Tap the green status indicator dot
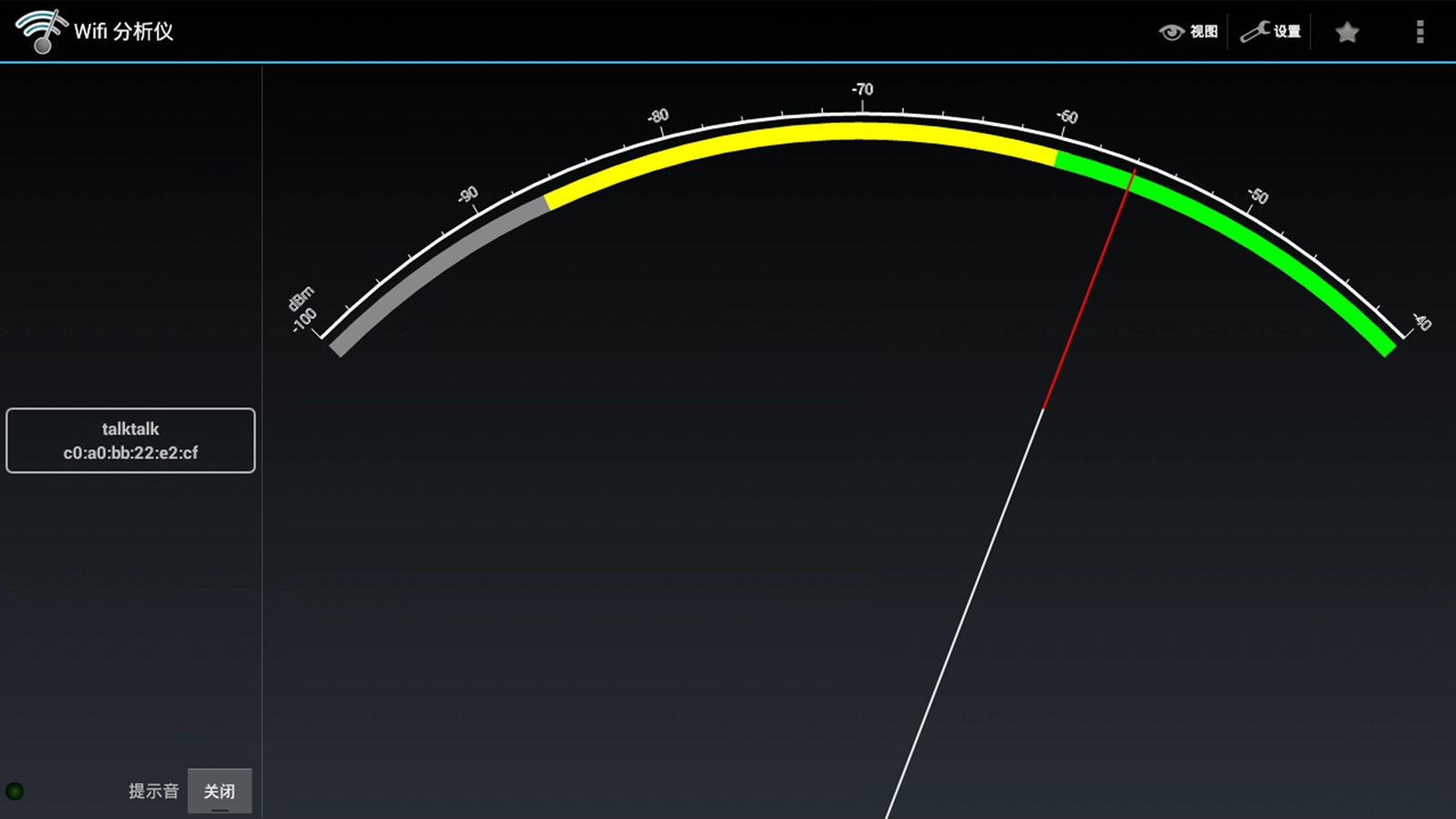Image resolution: width=1456 pixels, height=819 pixels. (15, 791)
